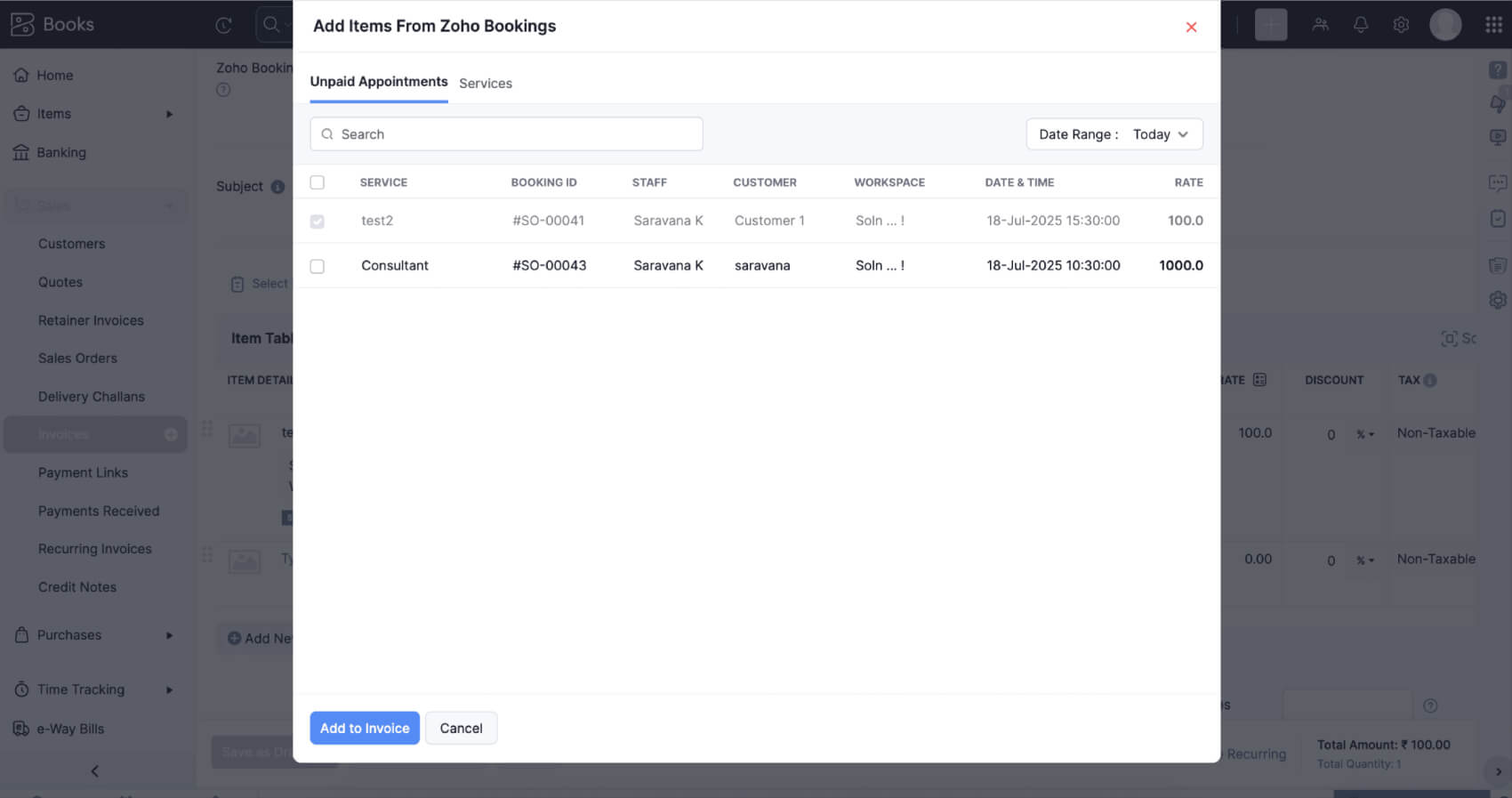The width and height of the screenshot is (1512, 798).
Task: Switch to the Services tab
Action: 486,83
